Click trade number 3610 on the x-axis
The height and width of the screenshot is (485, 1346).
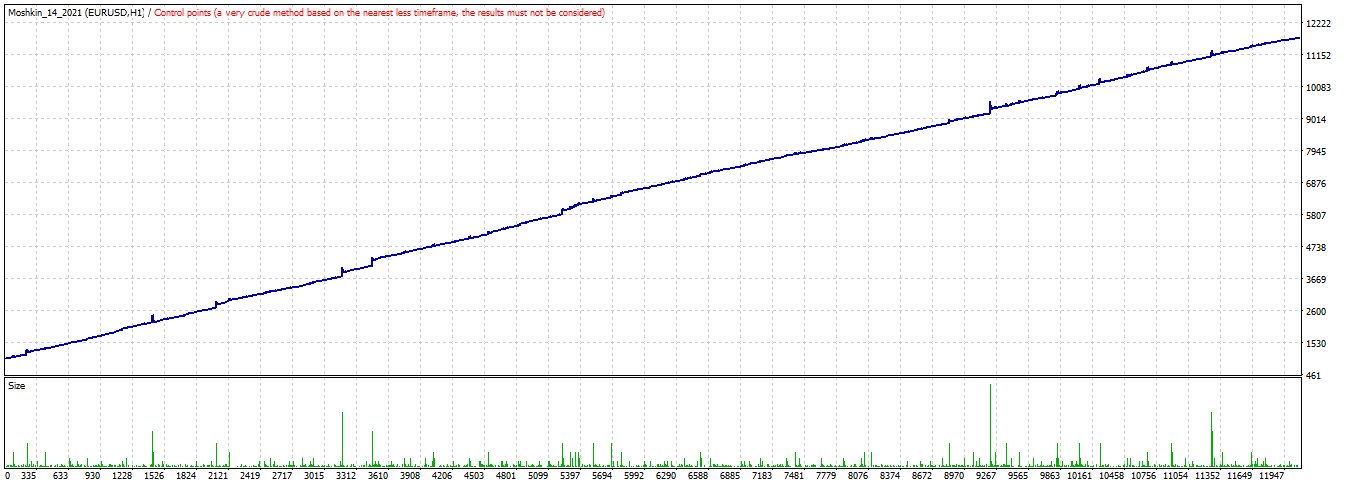pyautogui.click(x=378, y=477)
